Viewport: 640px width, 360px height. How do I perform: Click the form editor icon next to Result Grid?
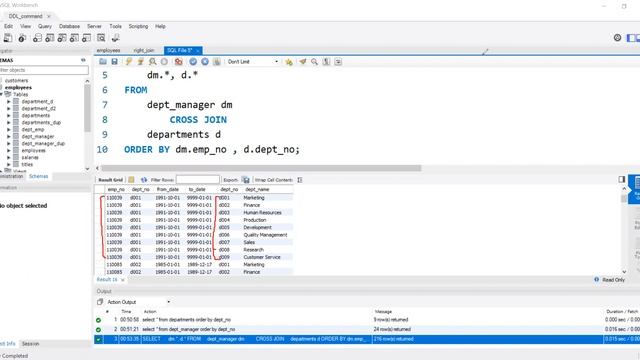coord(131,180)
